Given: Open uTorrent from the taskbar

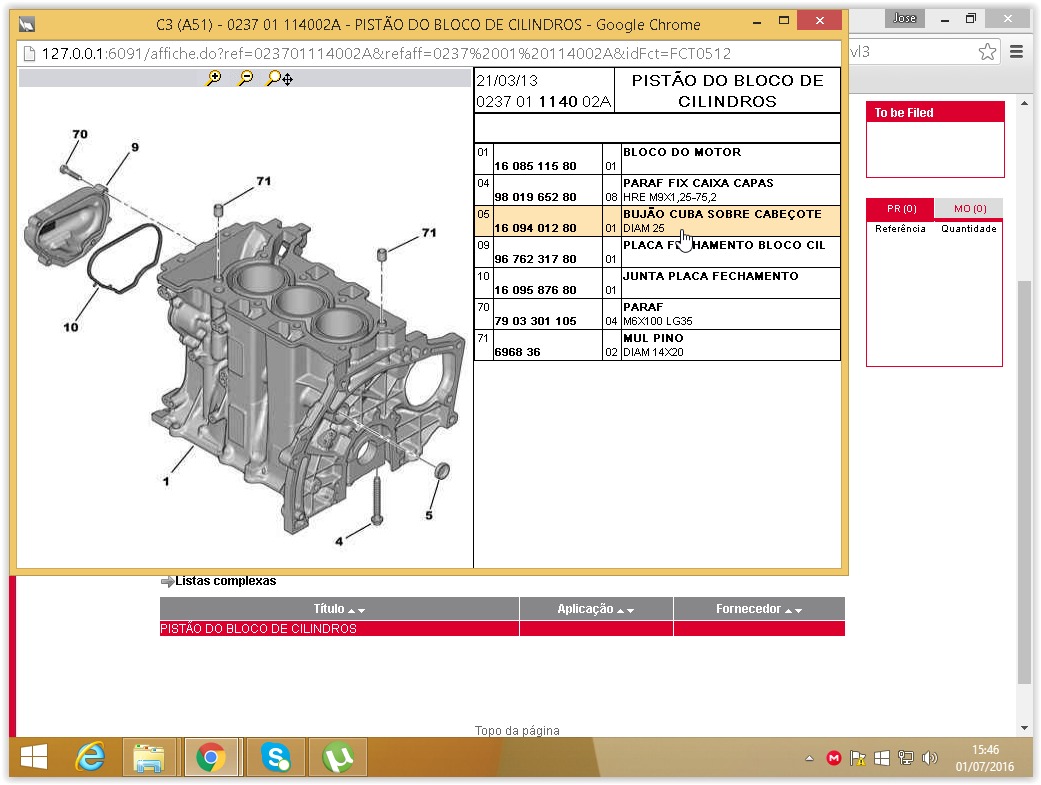Looking at the screenshot, I should coord(337,757).
